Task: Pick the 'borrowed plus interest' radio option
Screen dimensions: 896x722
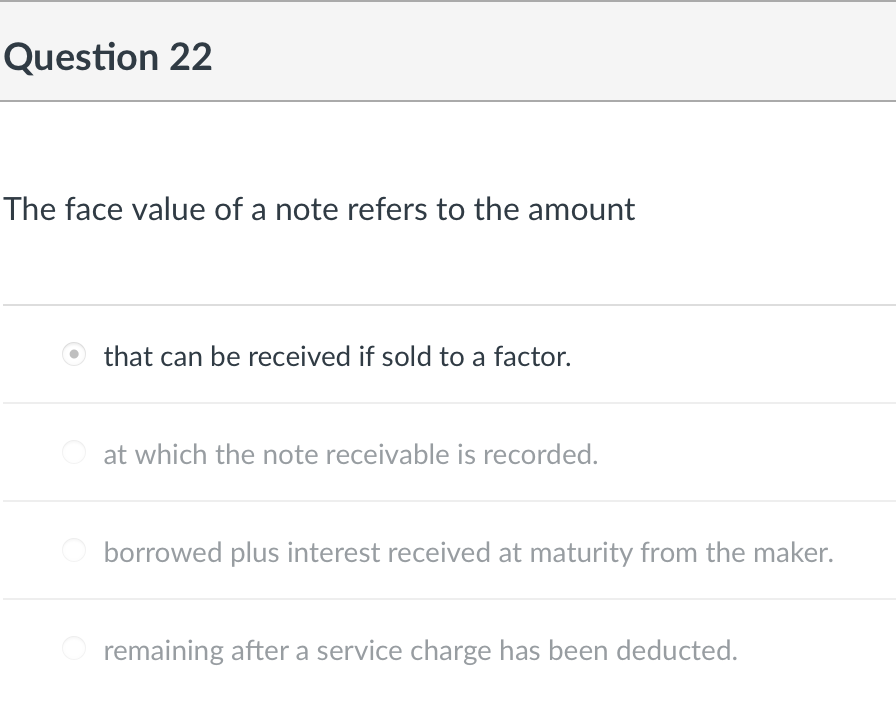Action: 74,551
